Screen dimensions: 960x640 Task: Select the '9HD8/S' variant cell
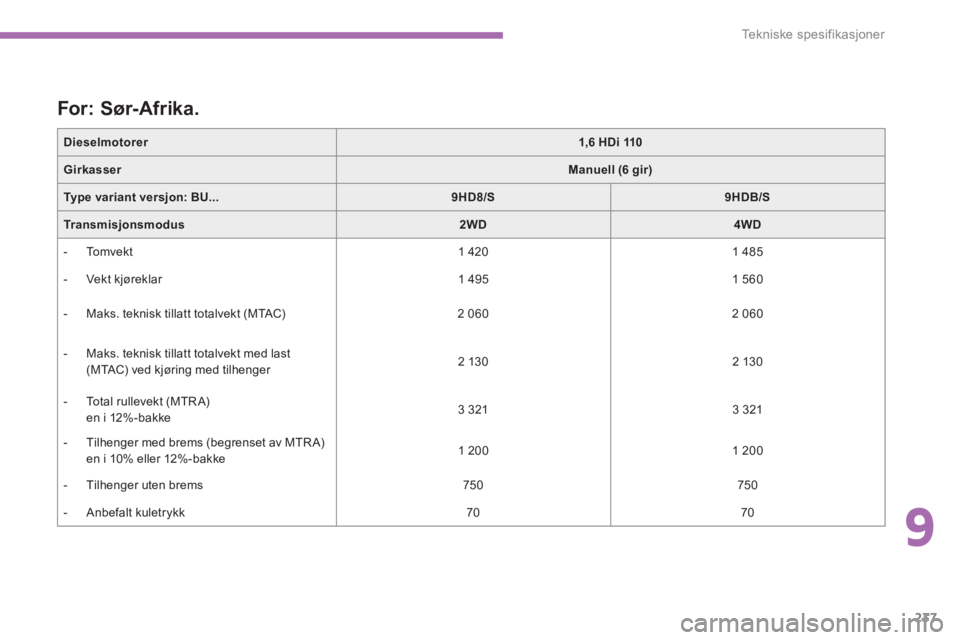coord(473,198)
